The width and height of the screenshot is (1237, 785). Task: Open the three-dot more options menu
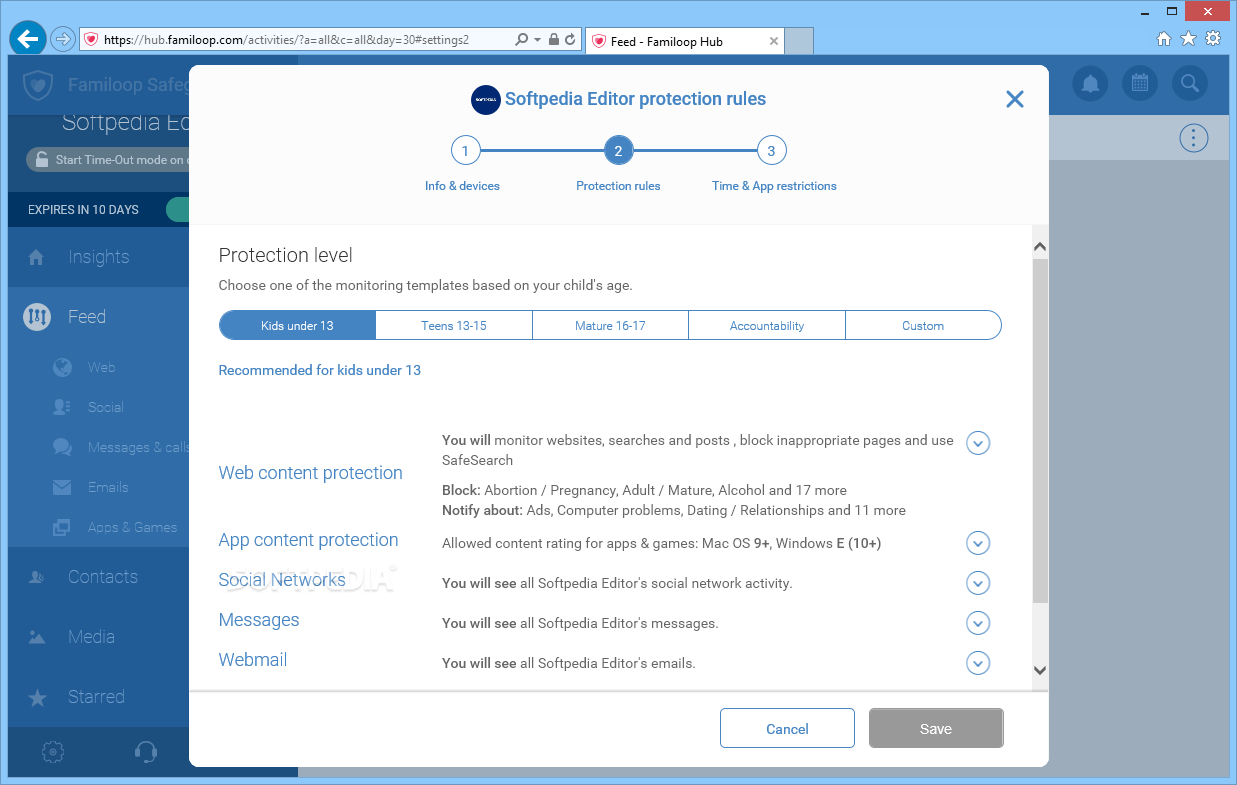point(1193,138)
